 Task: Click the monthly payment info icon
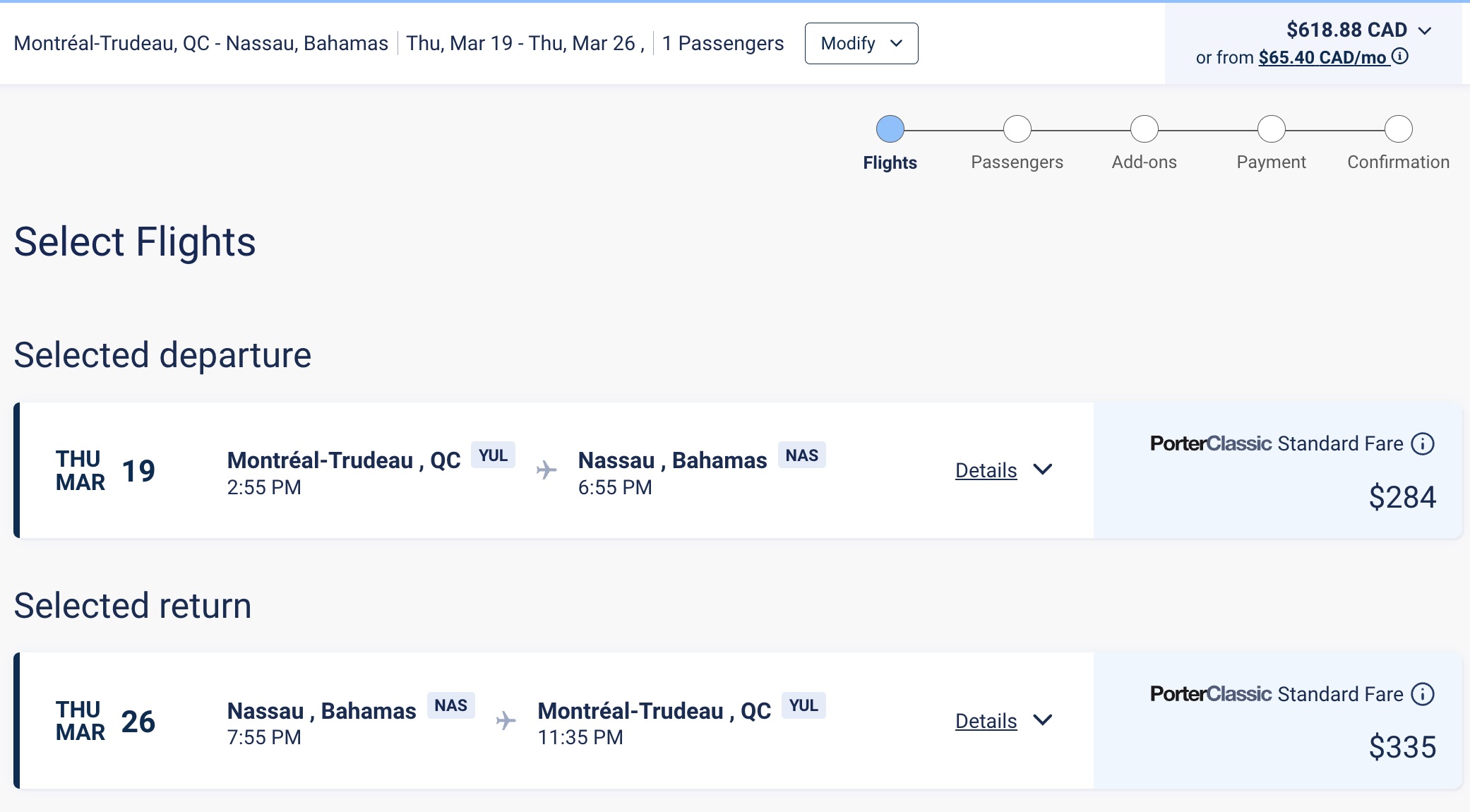[1401, 59]
